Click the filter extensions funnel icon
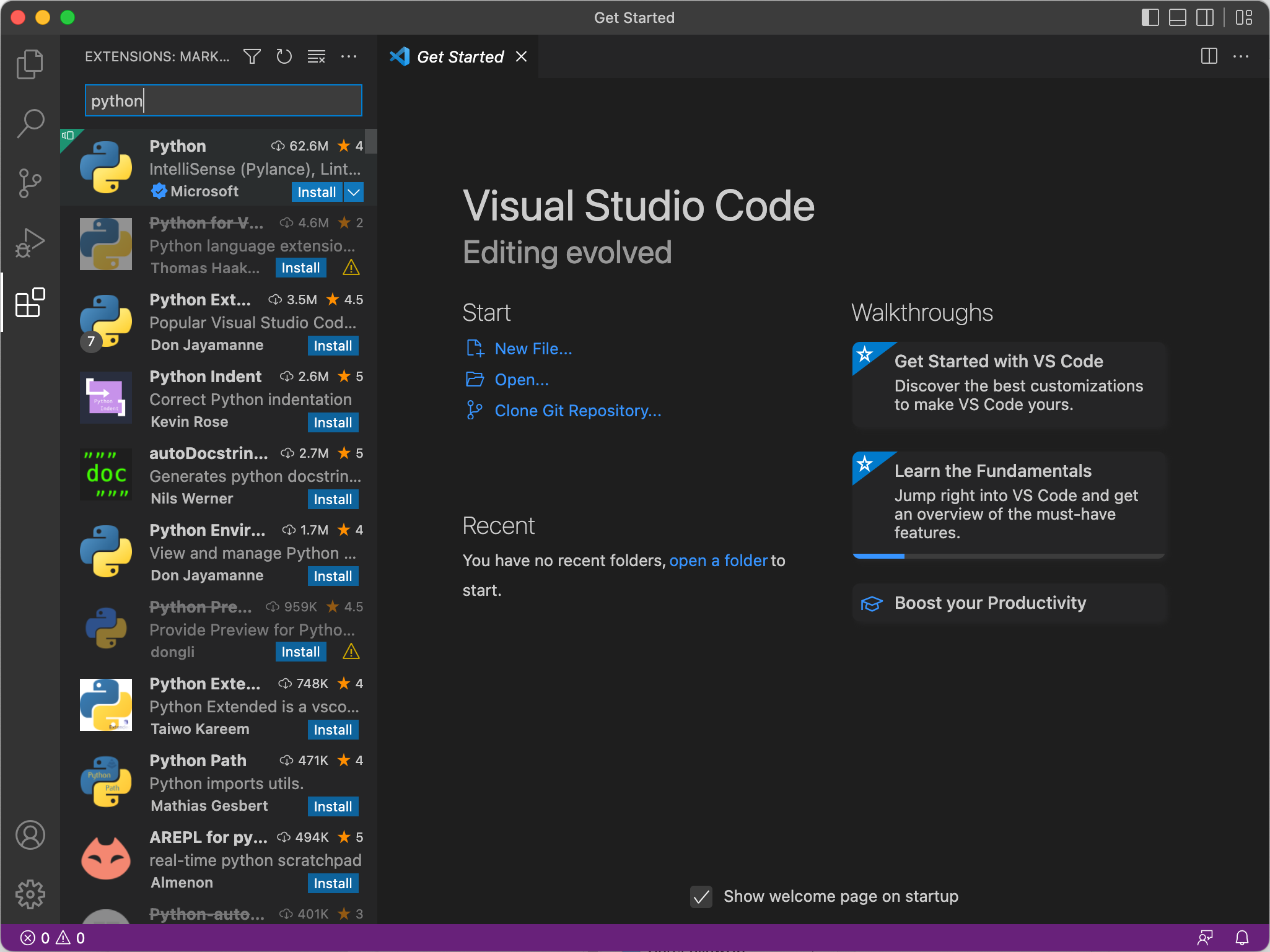Viewport: 1270px width, 952px height. 252,57
